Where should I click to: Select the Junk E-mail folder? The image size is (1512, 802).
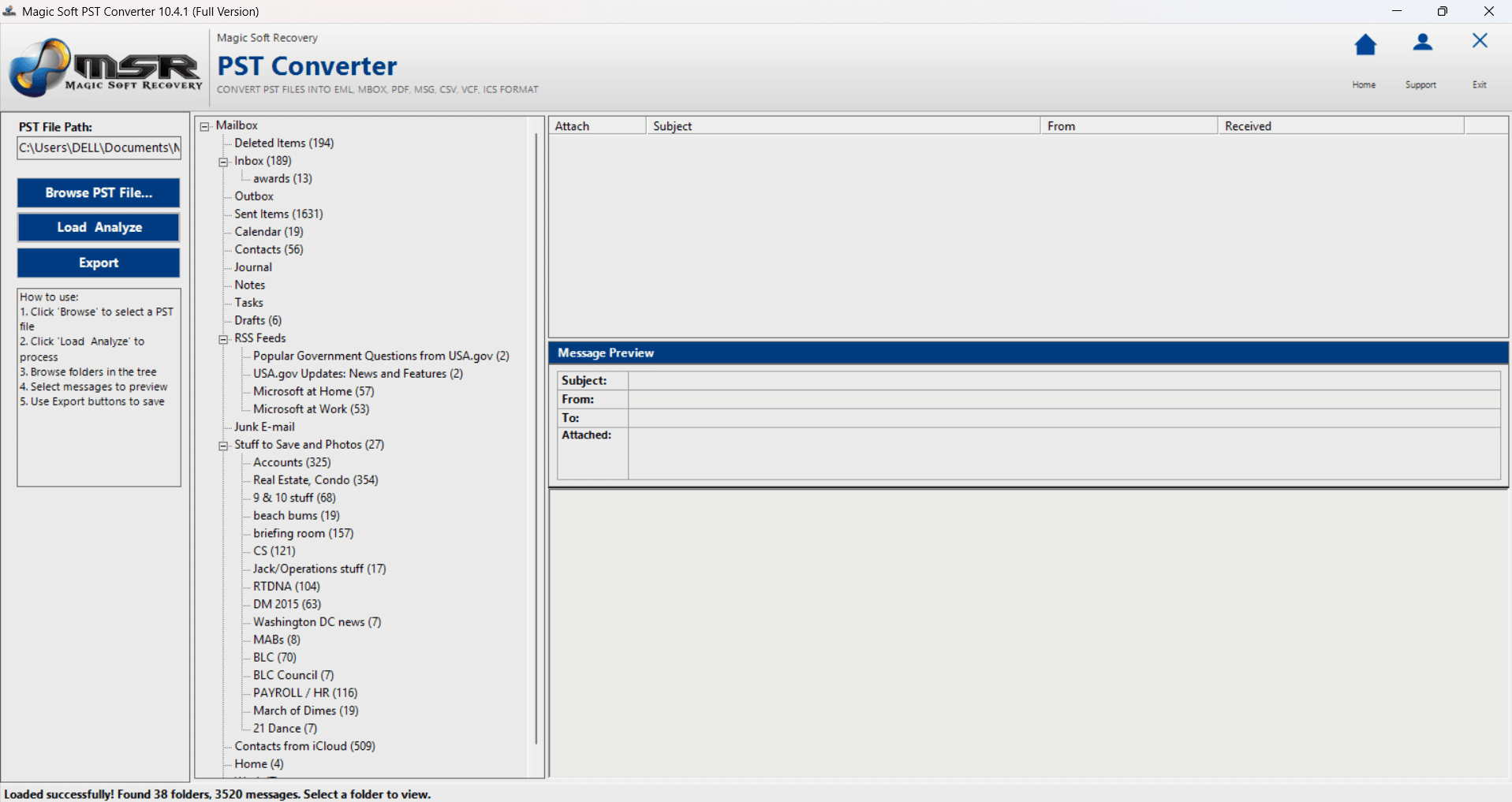(x=264, y=427)
